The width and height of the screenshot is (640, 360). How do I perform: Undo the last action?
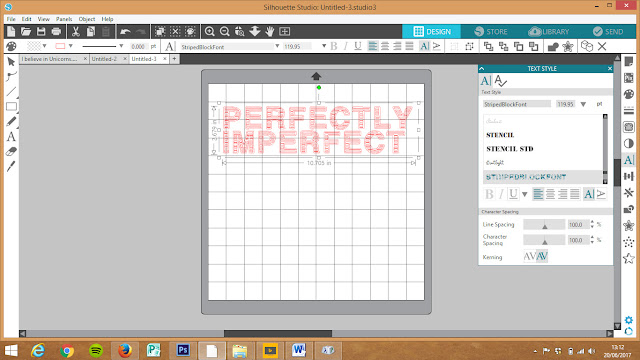125,31
